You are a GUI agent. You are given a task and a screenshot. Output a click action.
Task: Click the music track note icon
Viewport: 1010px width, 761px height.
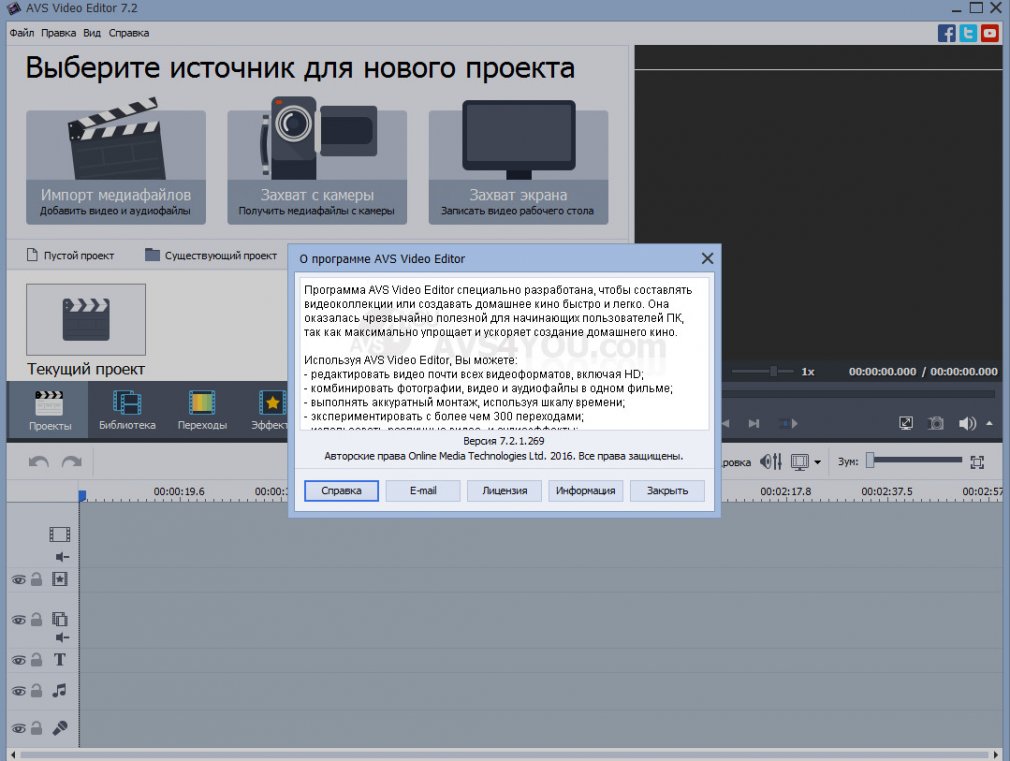click(59, 691)
